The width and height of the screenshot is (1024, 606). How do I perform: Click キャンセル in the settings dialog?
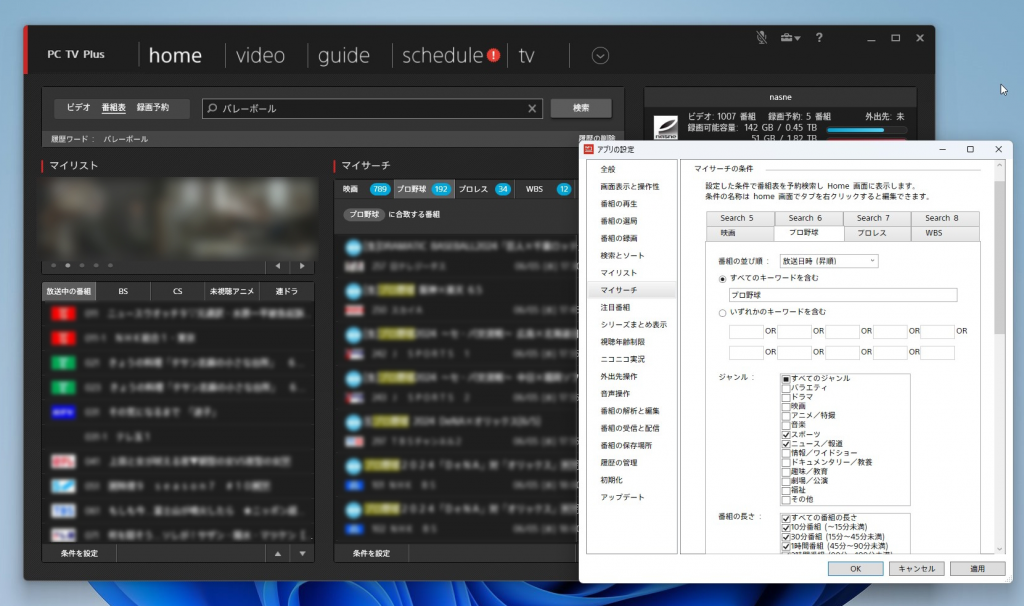pos(916,569)
